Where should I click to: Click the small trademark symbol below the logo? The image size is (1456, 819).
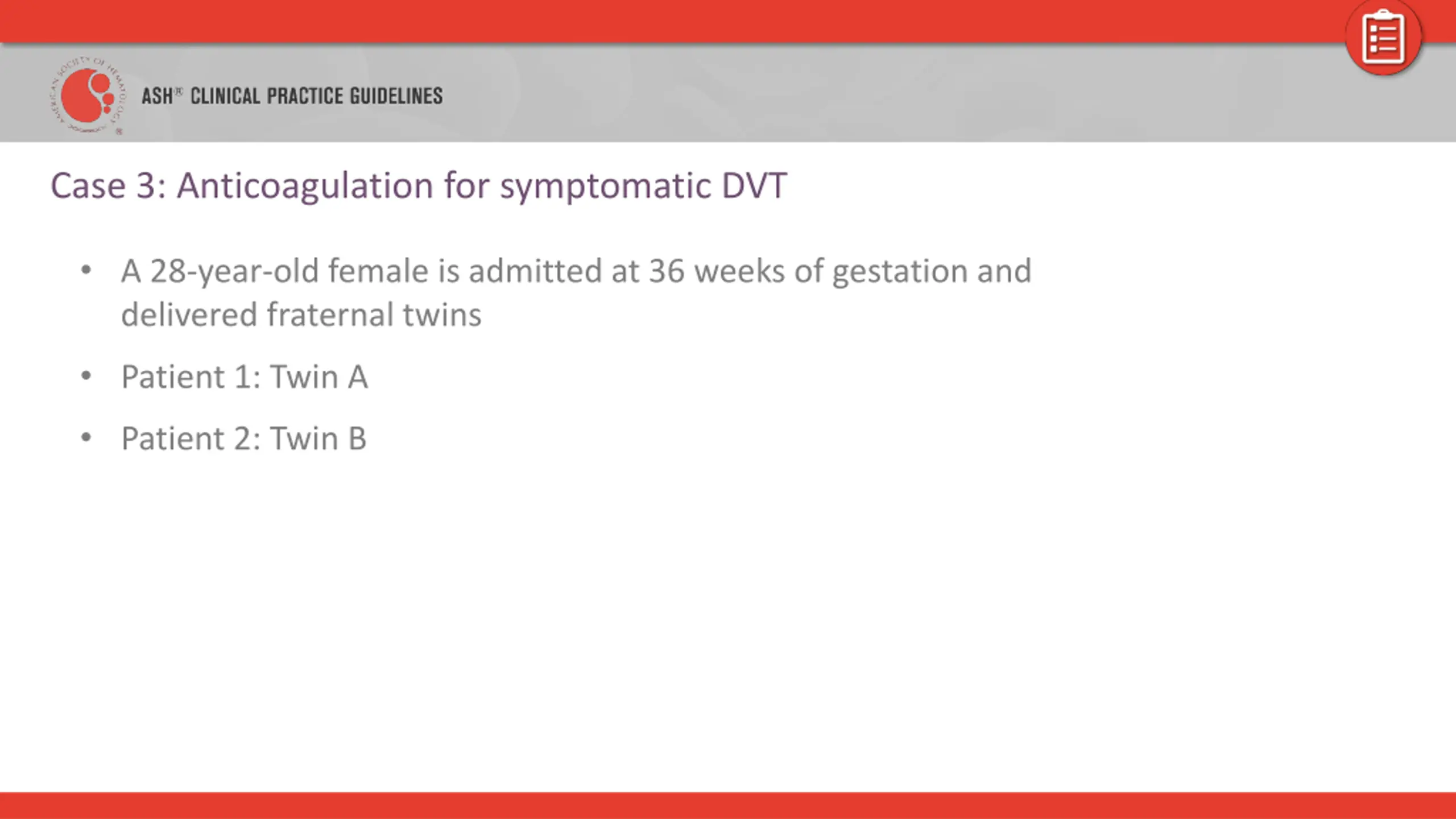click(119, 131)
